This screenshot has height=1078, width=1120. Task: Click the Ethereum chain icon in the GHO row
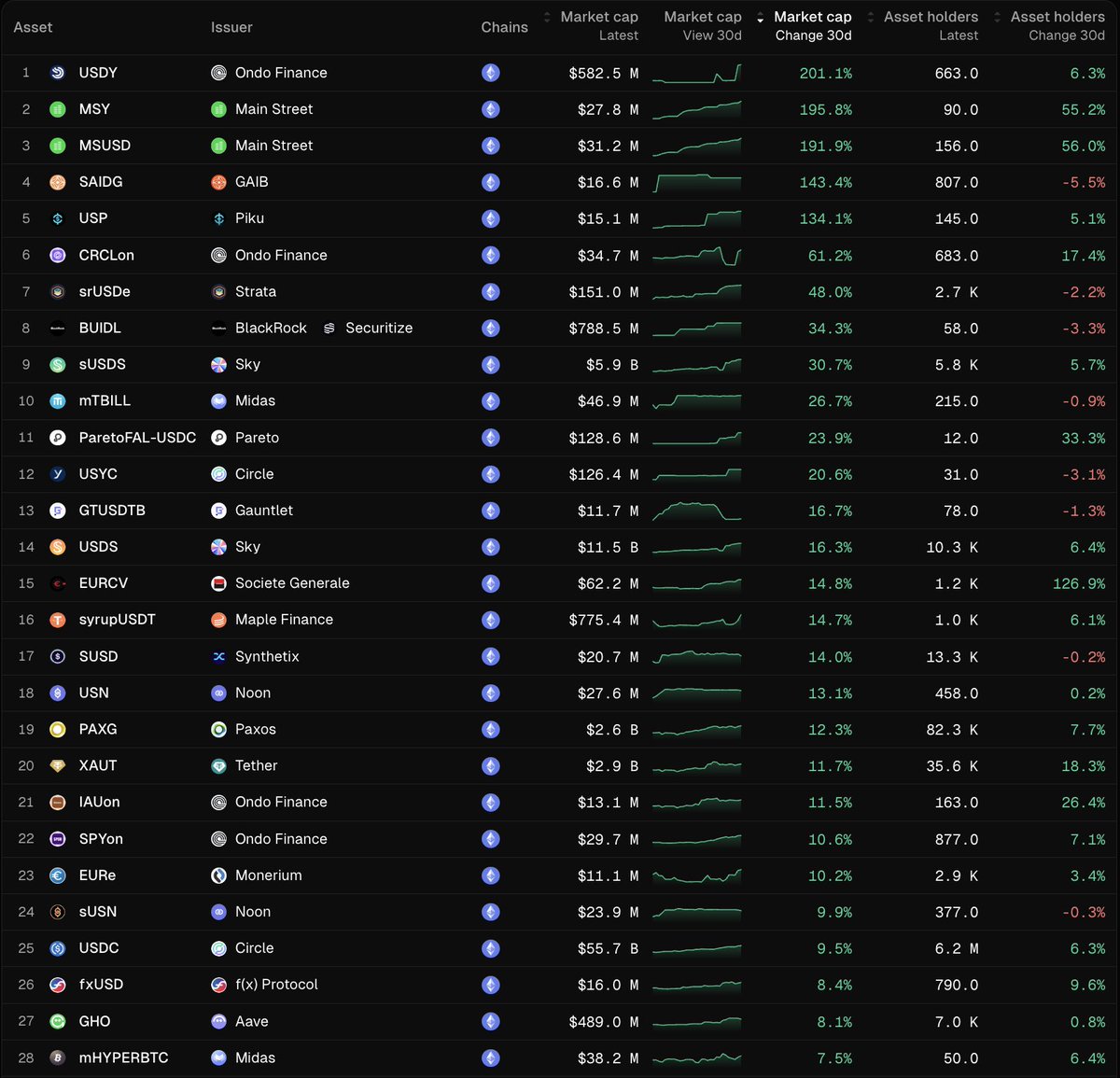click(x=490, y=1022)
